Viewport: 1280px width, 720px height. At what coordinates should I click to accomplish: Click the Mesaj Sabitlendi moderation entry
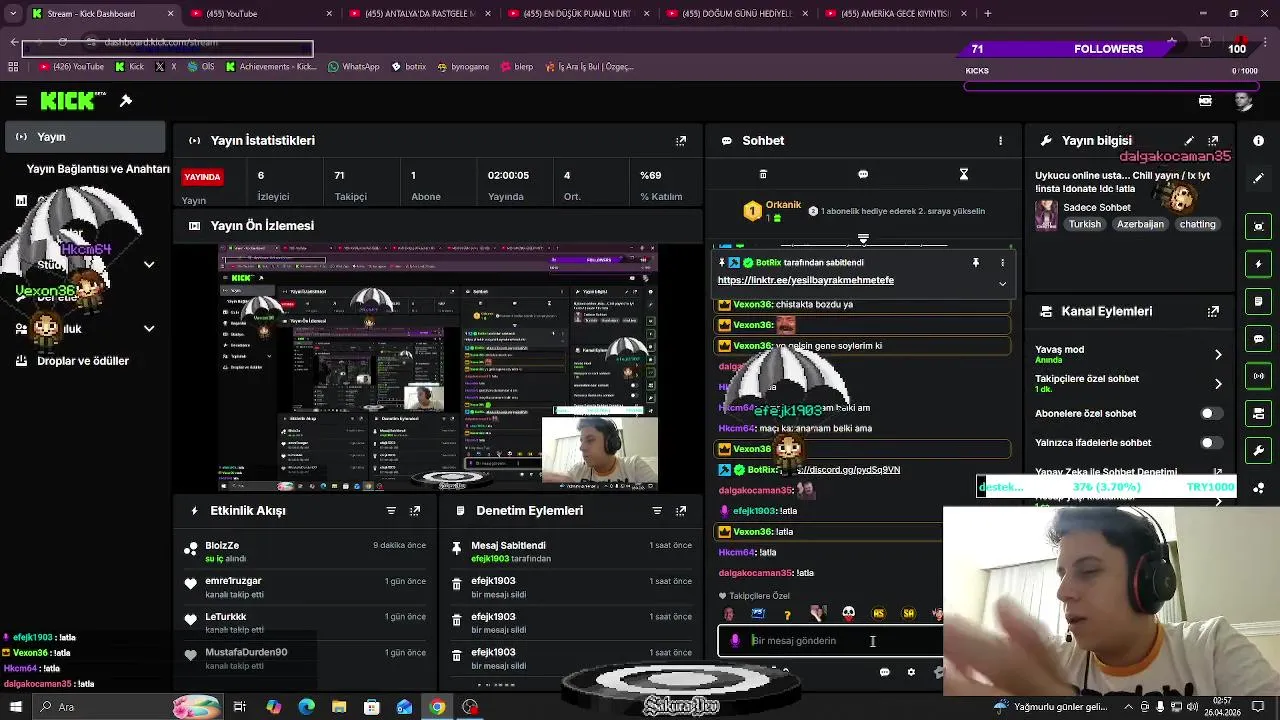pos(572,552)
